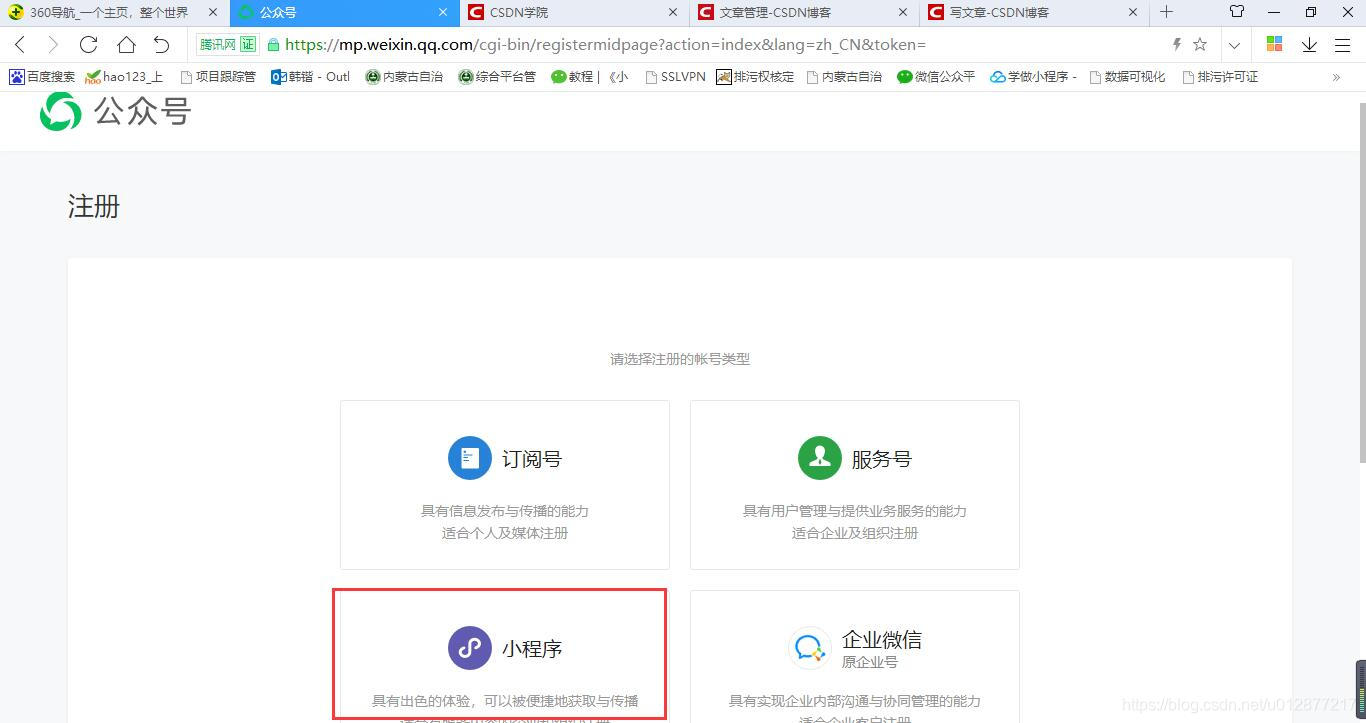The height and width of the screenshot is (723, 1366).
Task: Open a new tab with the plus button
Action: coord(1166,12)
